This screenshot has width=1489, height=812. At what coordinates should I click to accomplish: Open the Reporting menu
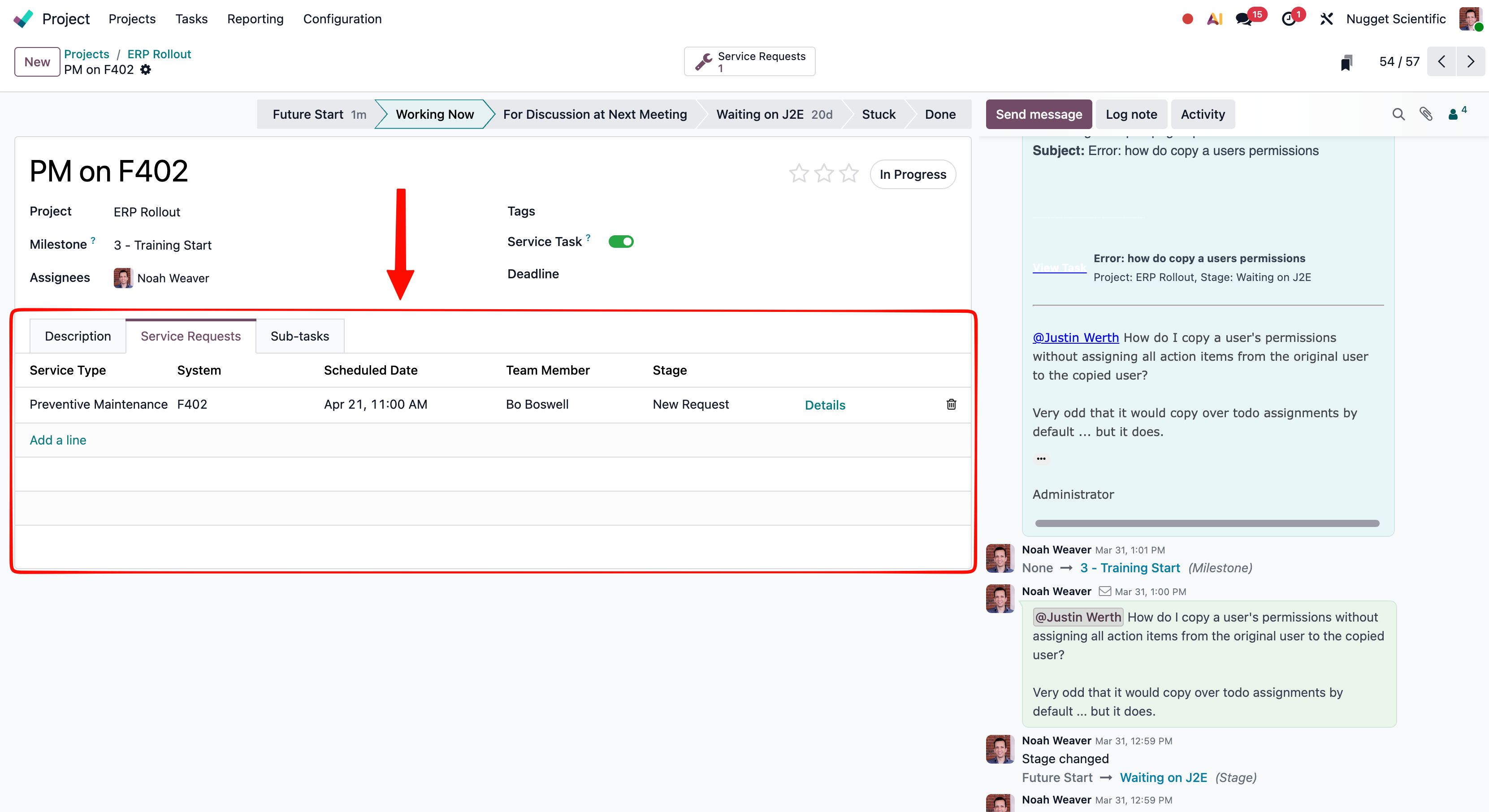coord(255,19)
